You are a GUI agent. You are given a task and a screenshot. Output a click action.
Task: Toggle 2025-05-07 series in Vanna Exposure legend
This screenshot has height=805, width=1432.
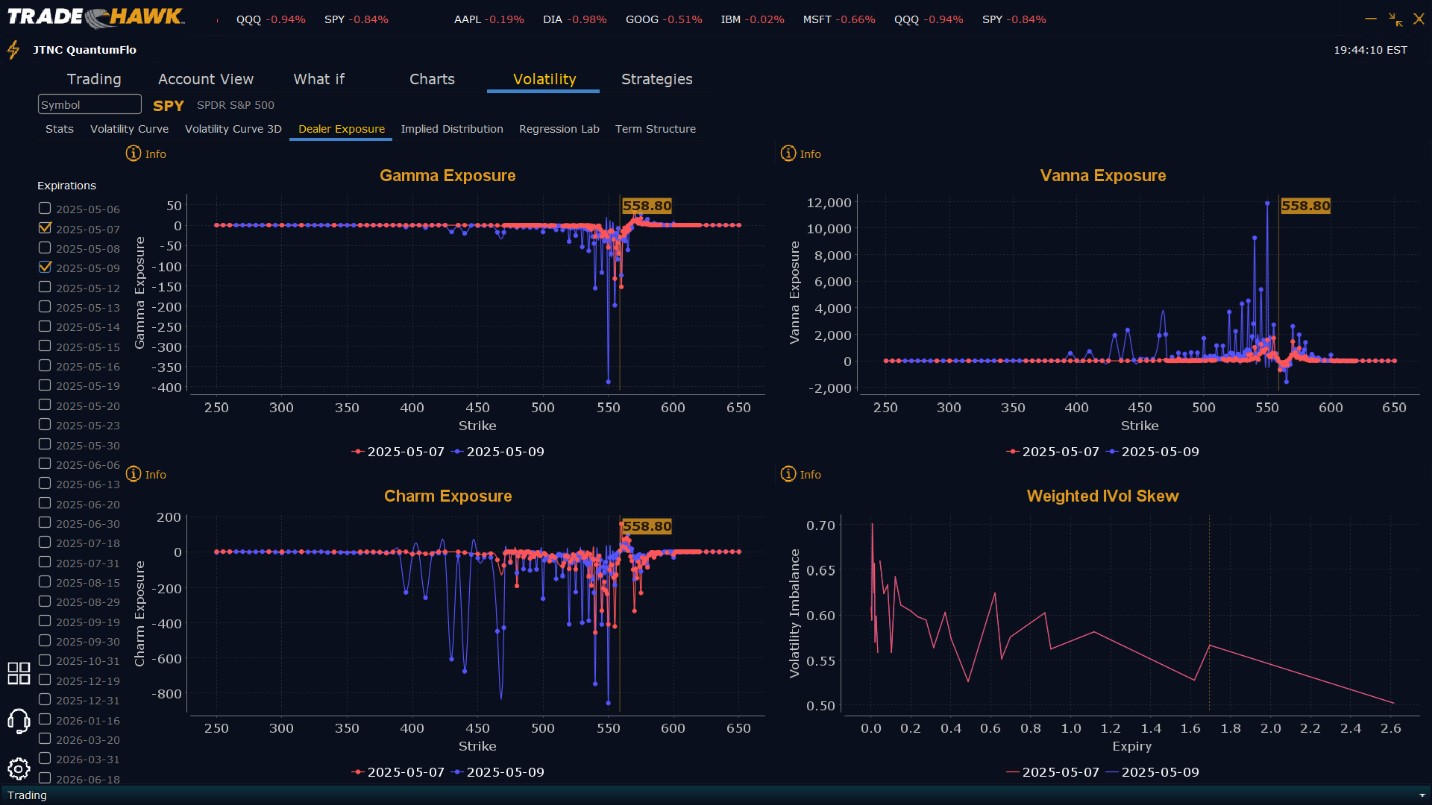coord(1053,451)
